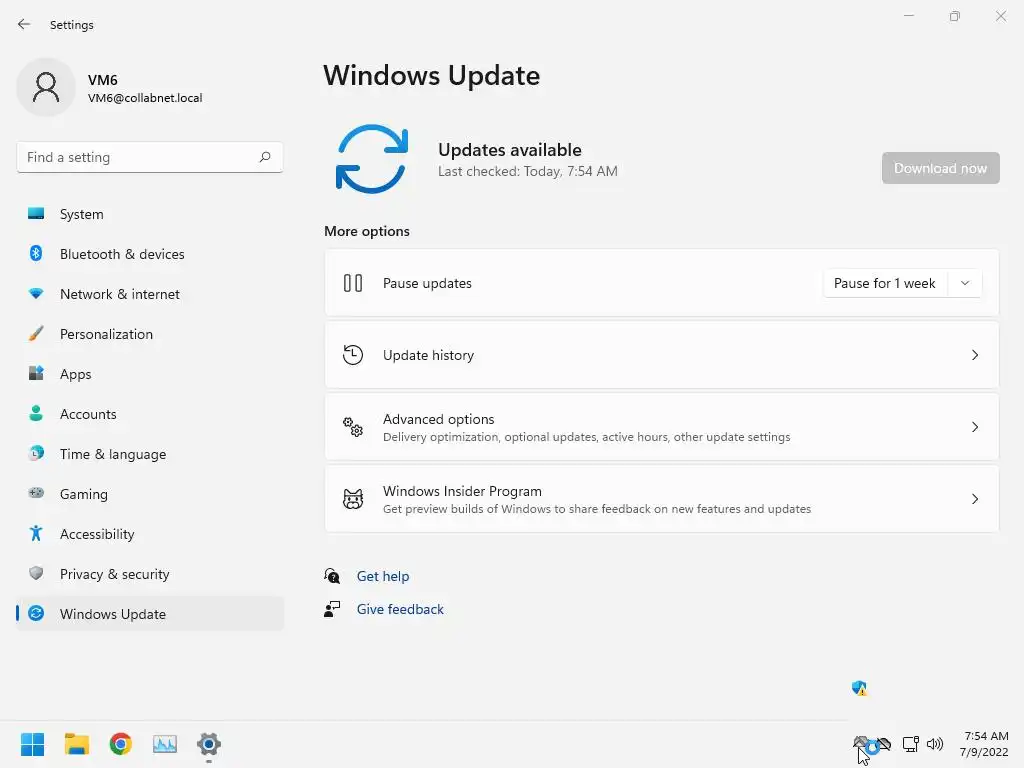Expand the pause duration dropdown arrow
This screenshot has height=768, width=1024.
pyautogui.click(x=965, y=283)
